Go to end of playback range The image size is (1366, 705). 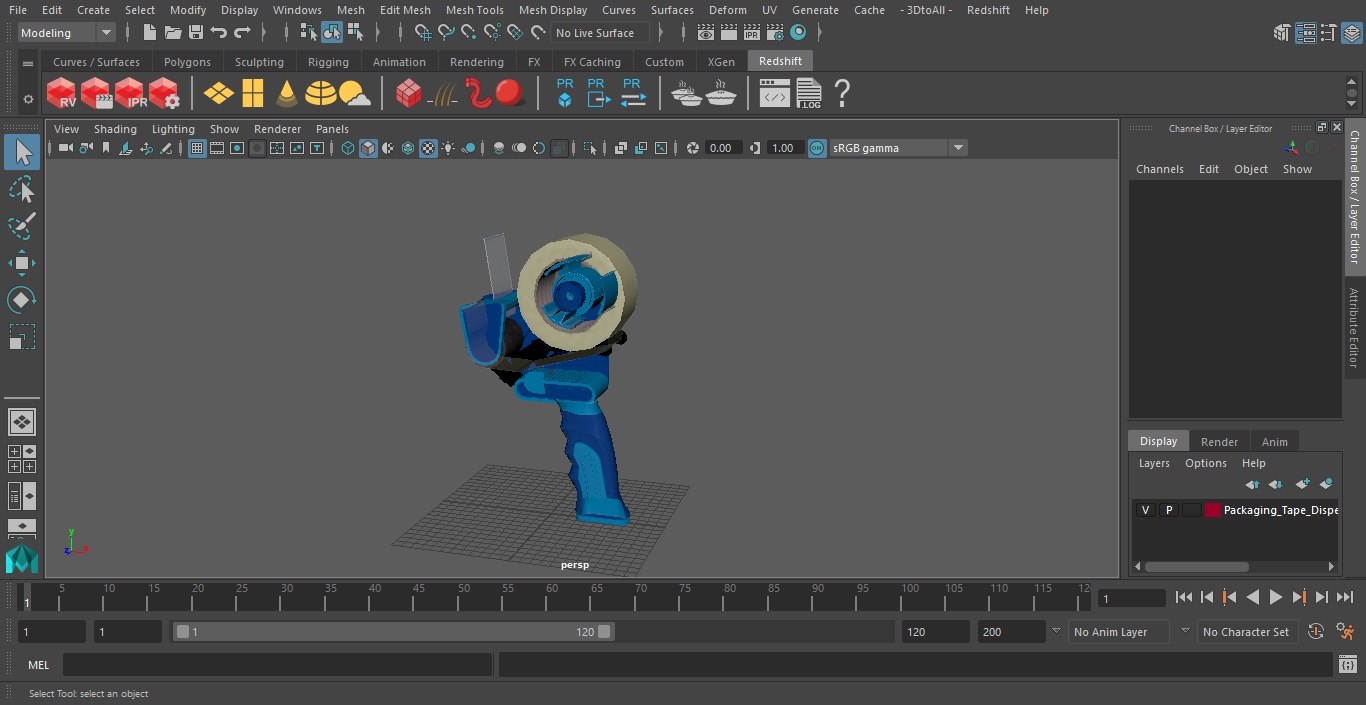coord(1345,597)
